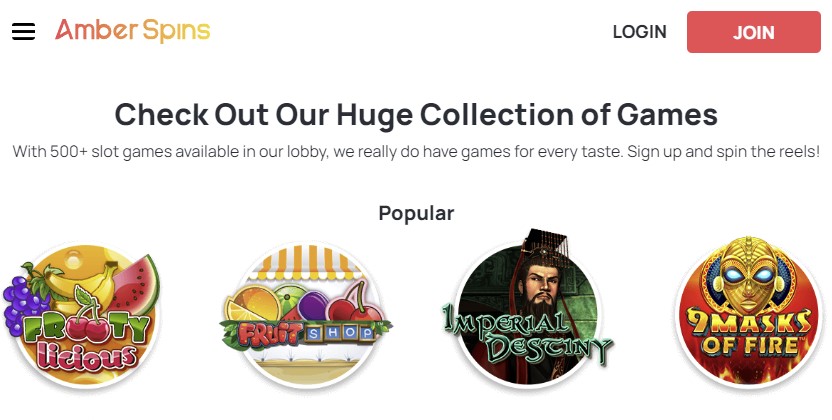Select the Imperial Destiny game icon

[526, 310]
